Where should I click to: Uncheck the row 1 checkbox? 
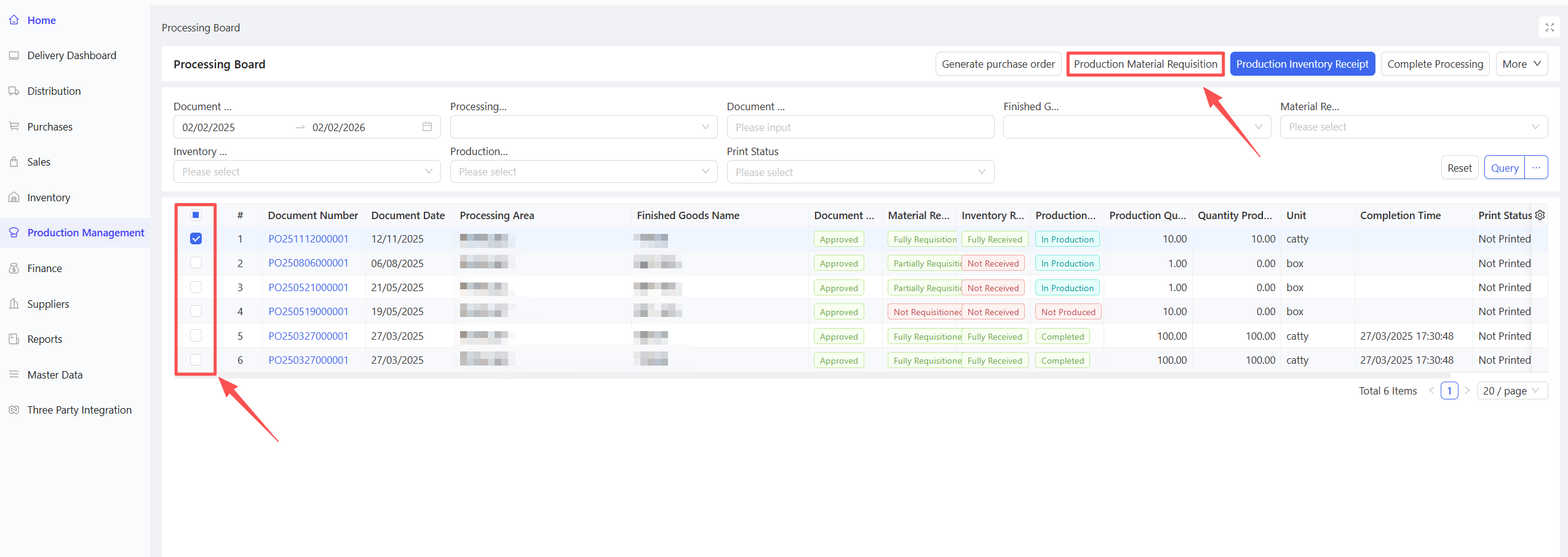196,239
